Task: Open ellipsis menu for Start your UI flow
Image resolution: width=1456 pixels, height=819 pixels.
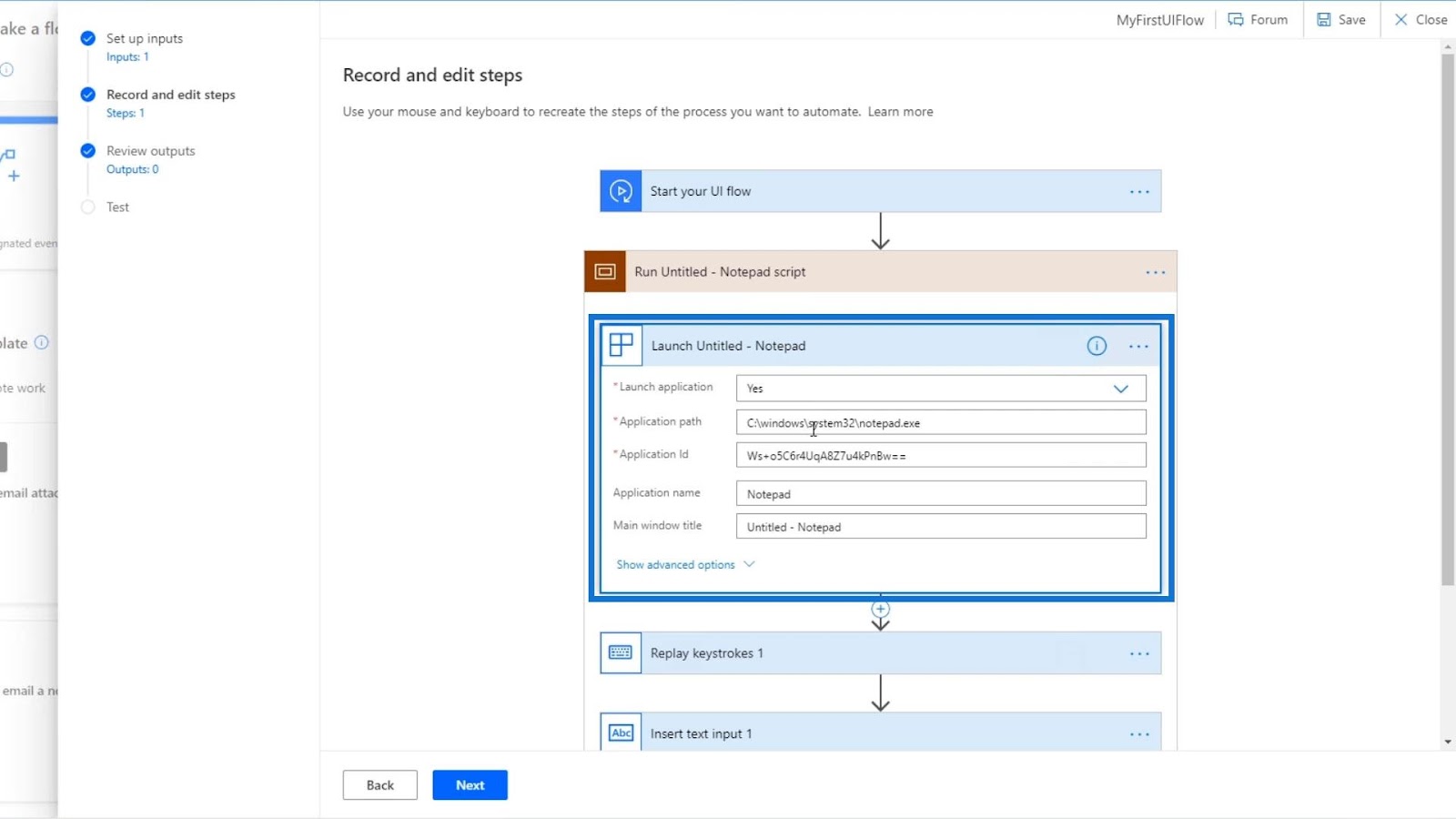Action: pyautogui.click(x=1139, y=192)
